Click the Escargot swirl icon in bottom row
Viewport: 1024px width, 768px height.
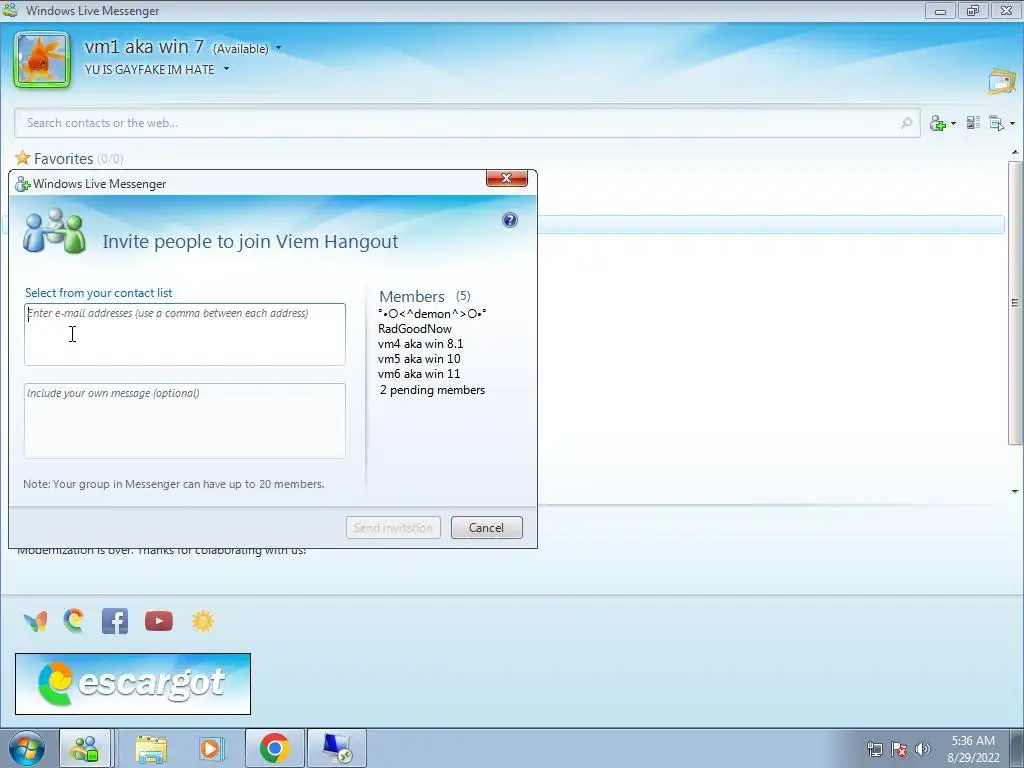point(74,620)
